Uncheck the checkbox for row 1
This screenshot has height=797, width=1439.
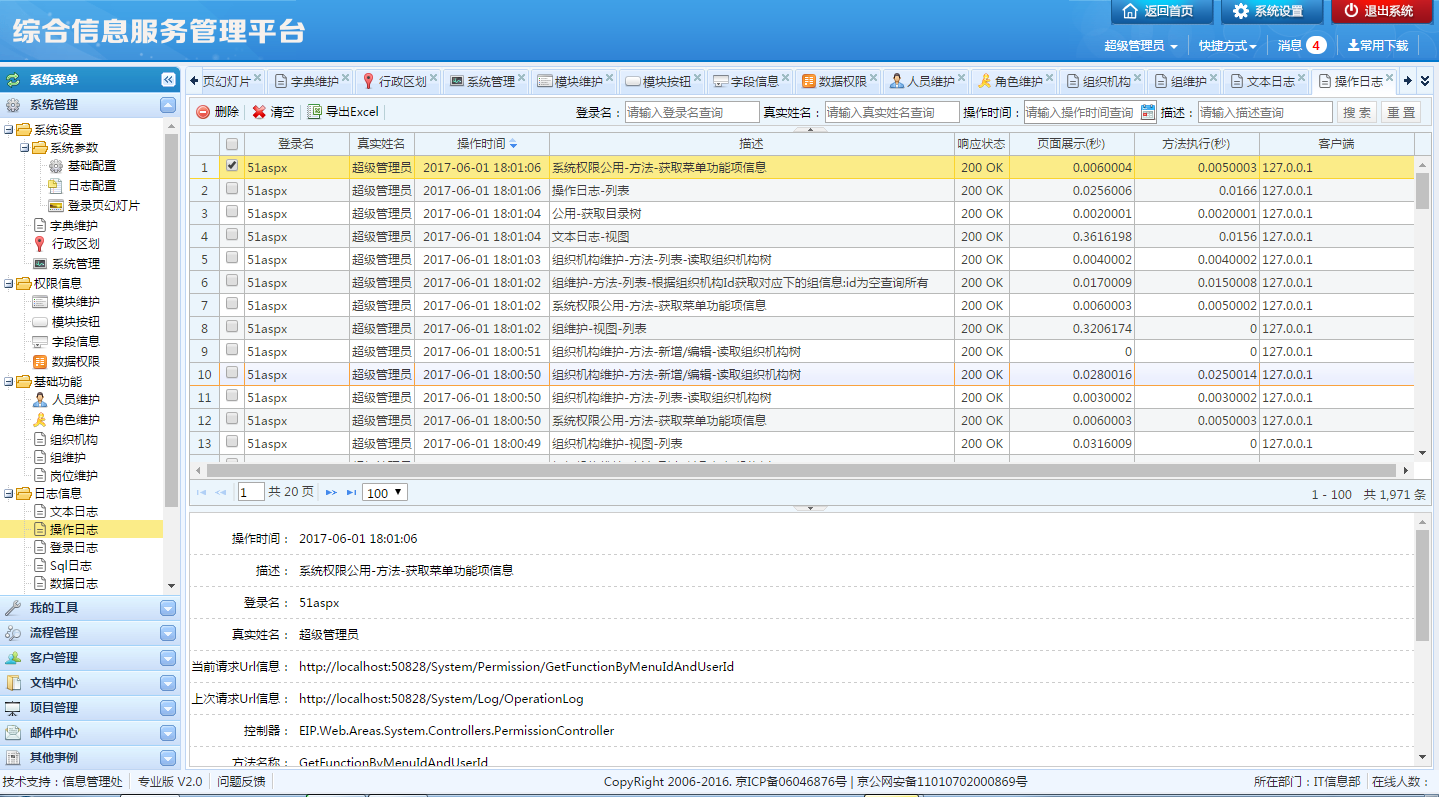point(232,167)
